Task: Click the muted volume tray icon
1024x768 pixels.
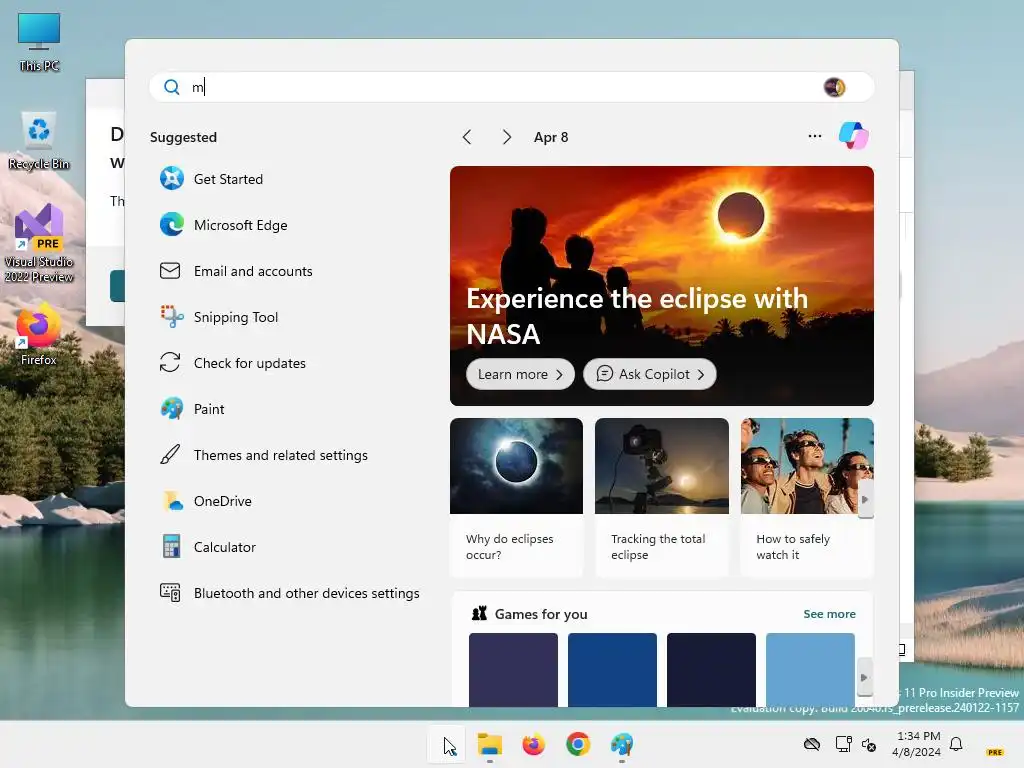Action: coord(869,744)
